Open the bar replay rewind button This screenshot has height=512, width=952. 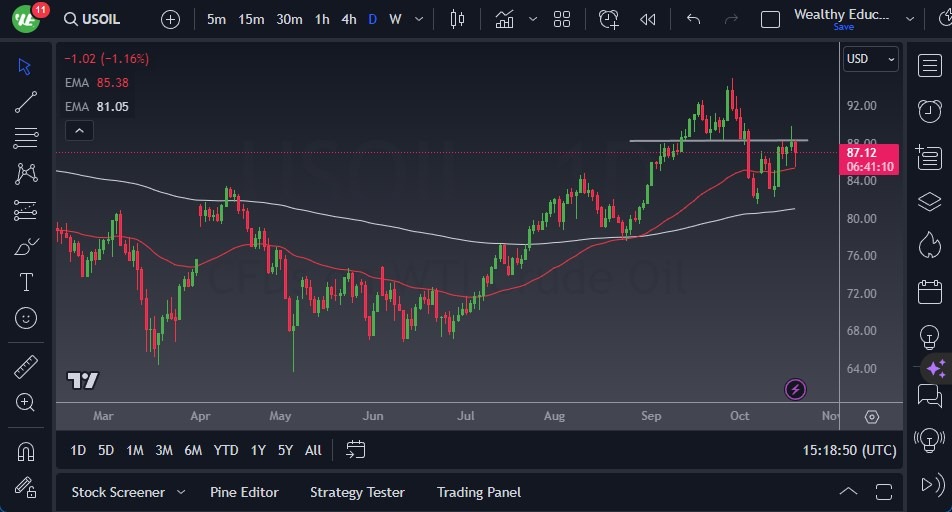tap(648, 19)
